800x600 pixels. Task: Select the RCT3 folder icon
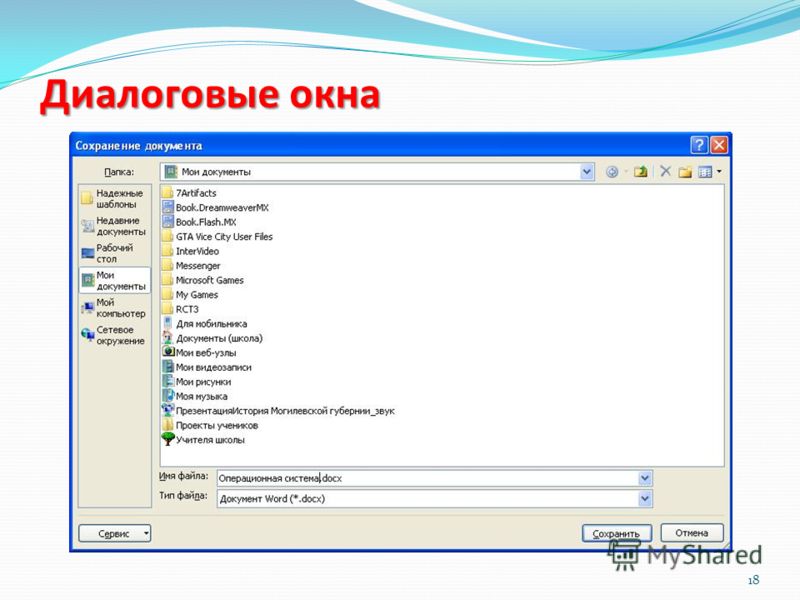click(x=167, y=309)
